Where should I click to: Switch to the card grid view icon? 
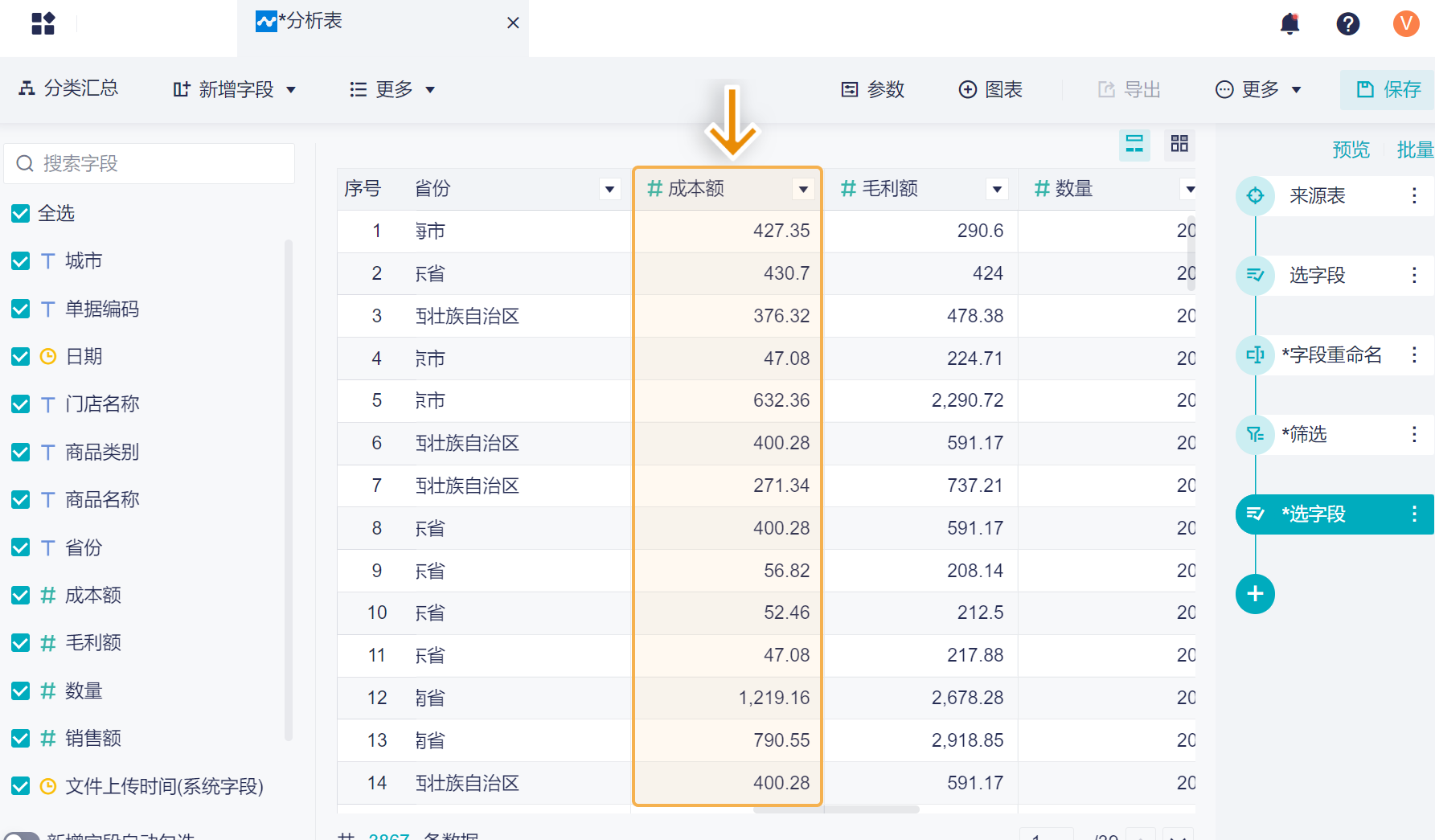tap(1179, 144)
